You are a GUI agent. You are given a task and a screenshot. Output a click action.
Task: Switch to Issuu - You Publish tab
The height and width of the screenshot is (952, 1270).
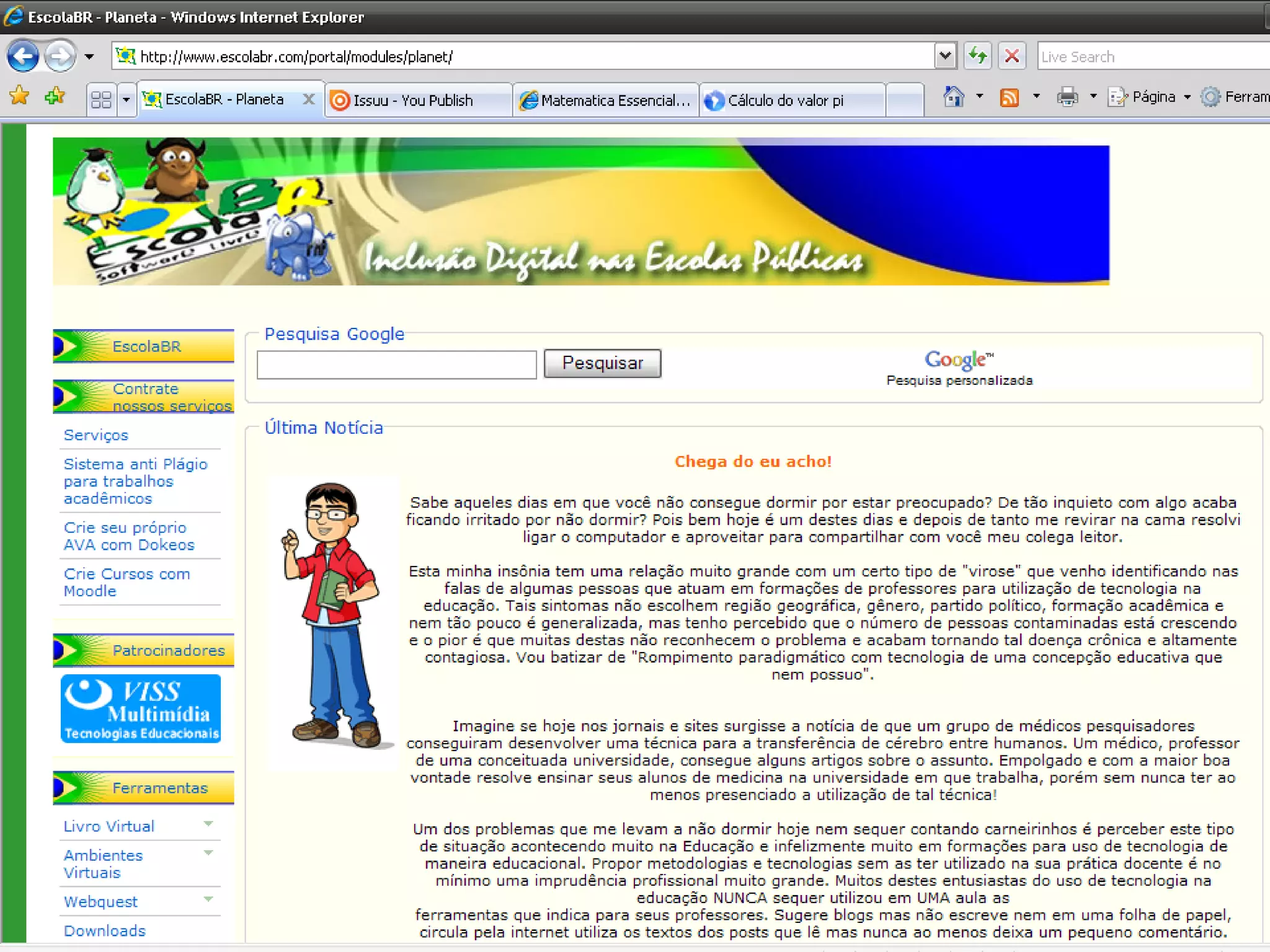click(413, 100)
